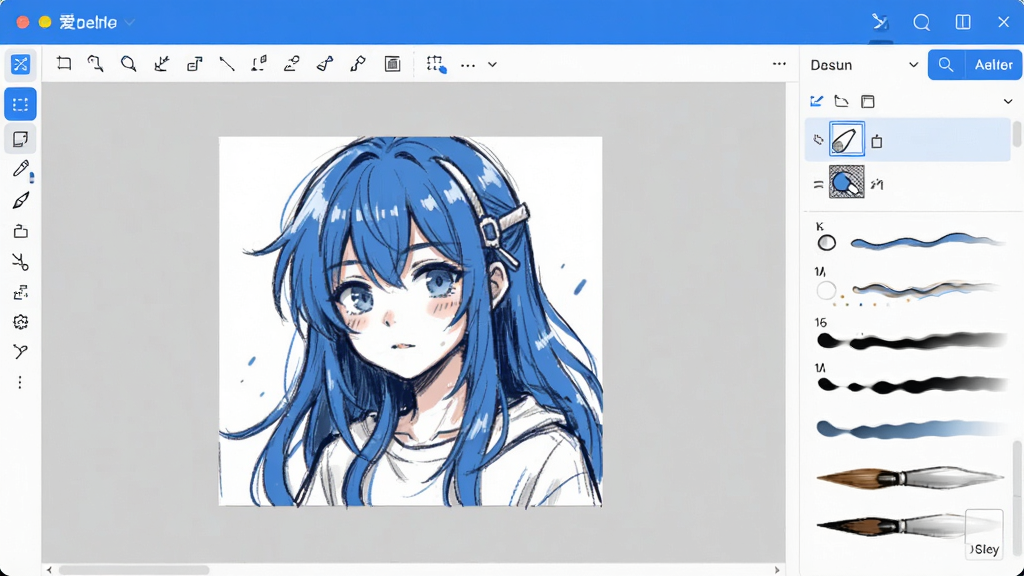This screenshot has height=576, width=1024.
Task: Open the app name dropdown in title bar
Action: tap(130, 23)
